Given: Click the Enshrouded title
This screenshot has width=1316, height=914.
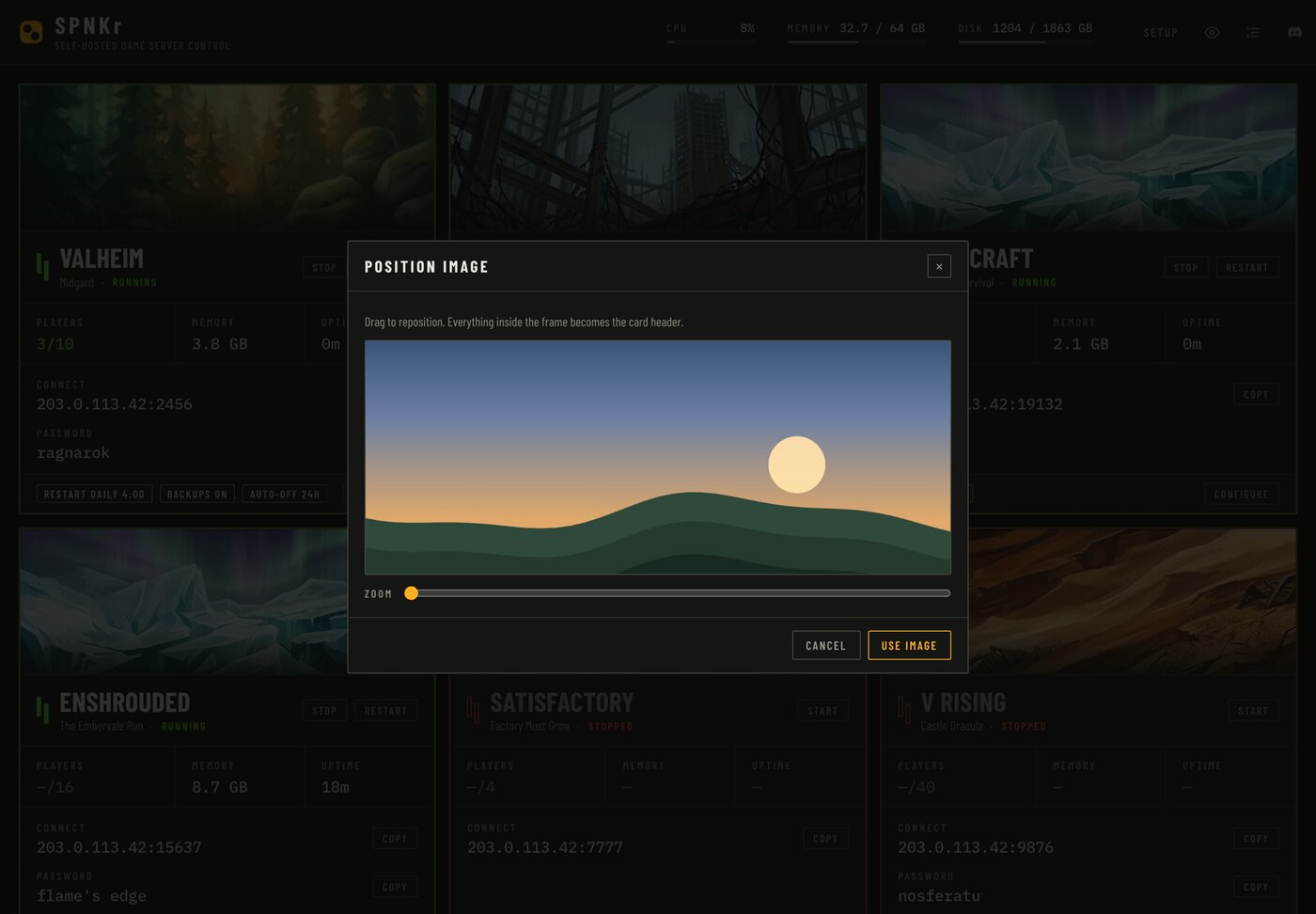Looking at the screenshot, I should (125, 702).
